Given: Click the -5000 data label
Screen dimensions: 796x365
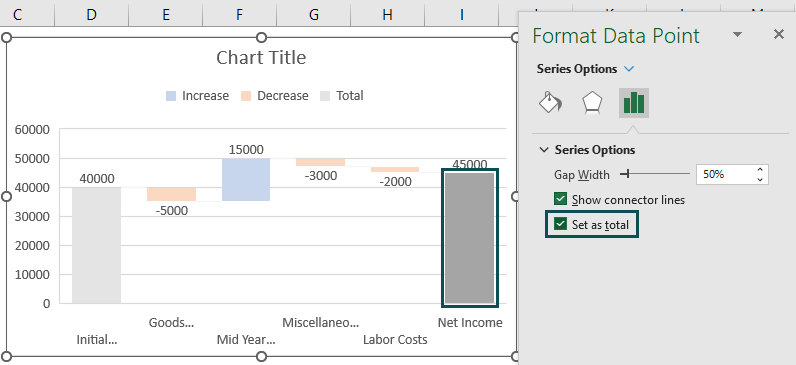Looking at the screenshot, I should 171,210.
